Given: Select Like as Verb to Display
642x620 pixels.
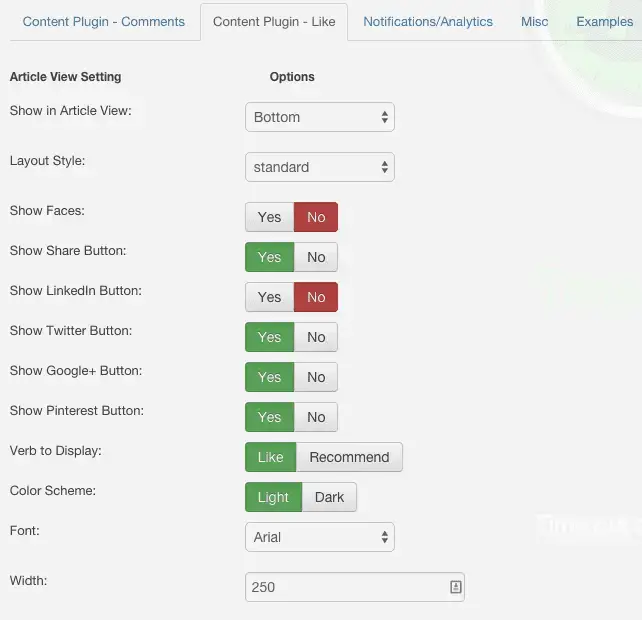Looking at the screenshot, I should 271,457.
